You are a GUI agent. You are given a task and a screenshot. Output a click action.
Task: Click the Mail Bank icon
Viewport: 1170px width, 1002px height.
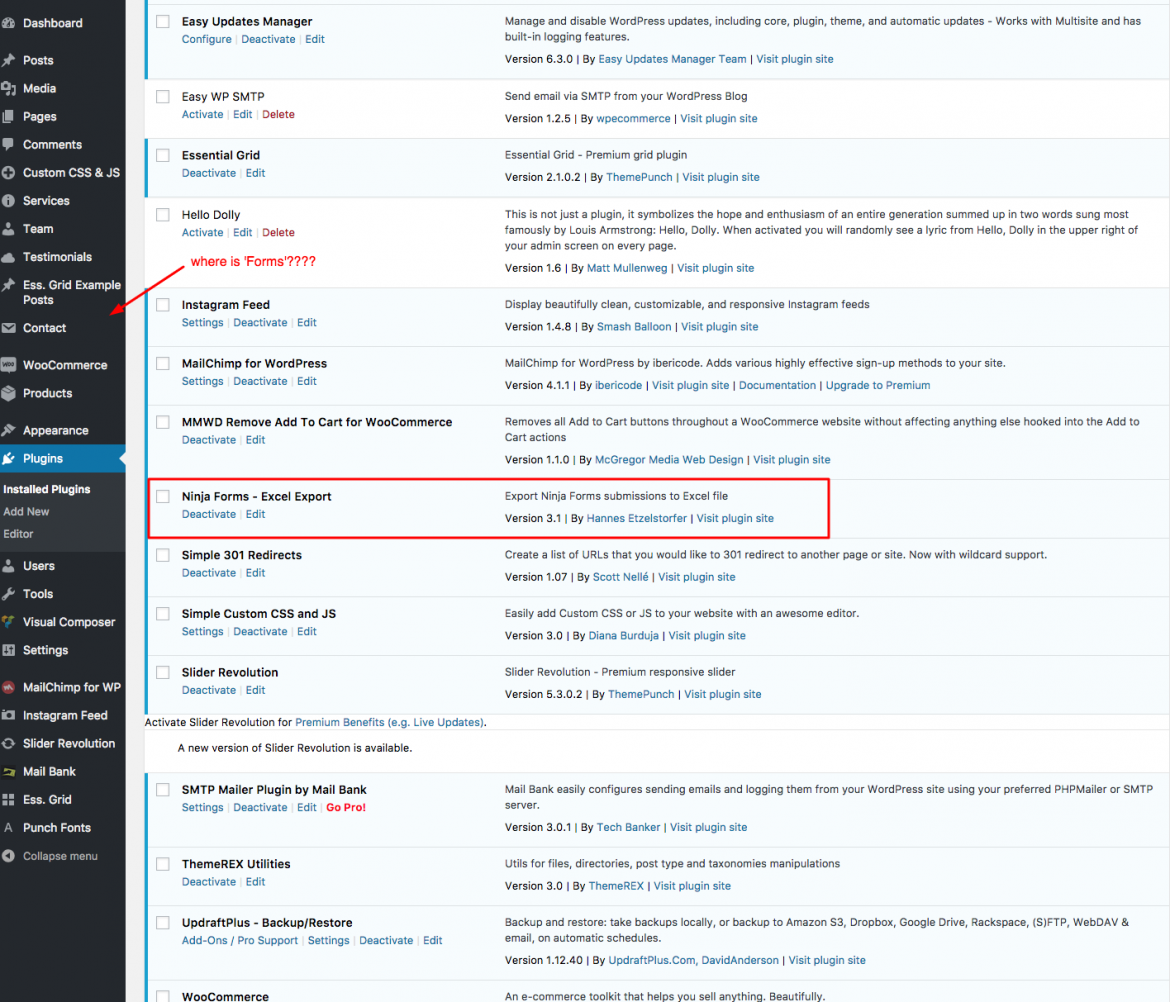[x=8, y=771]
